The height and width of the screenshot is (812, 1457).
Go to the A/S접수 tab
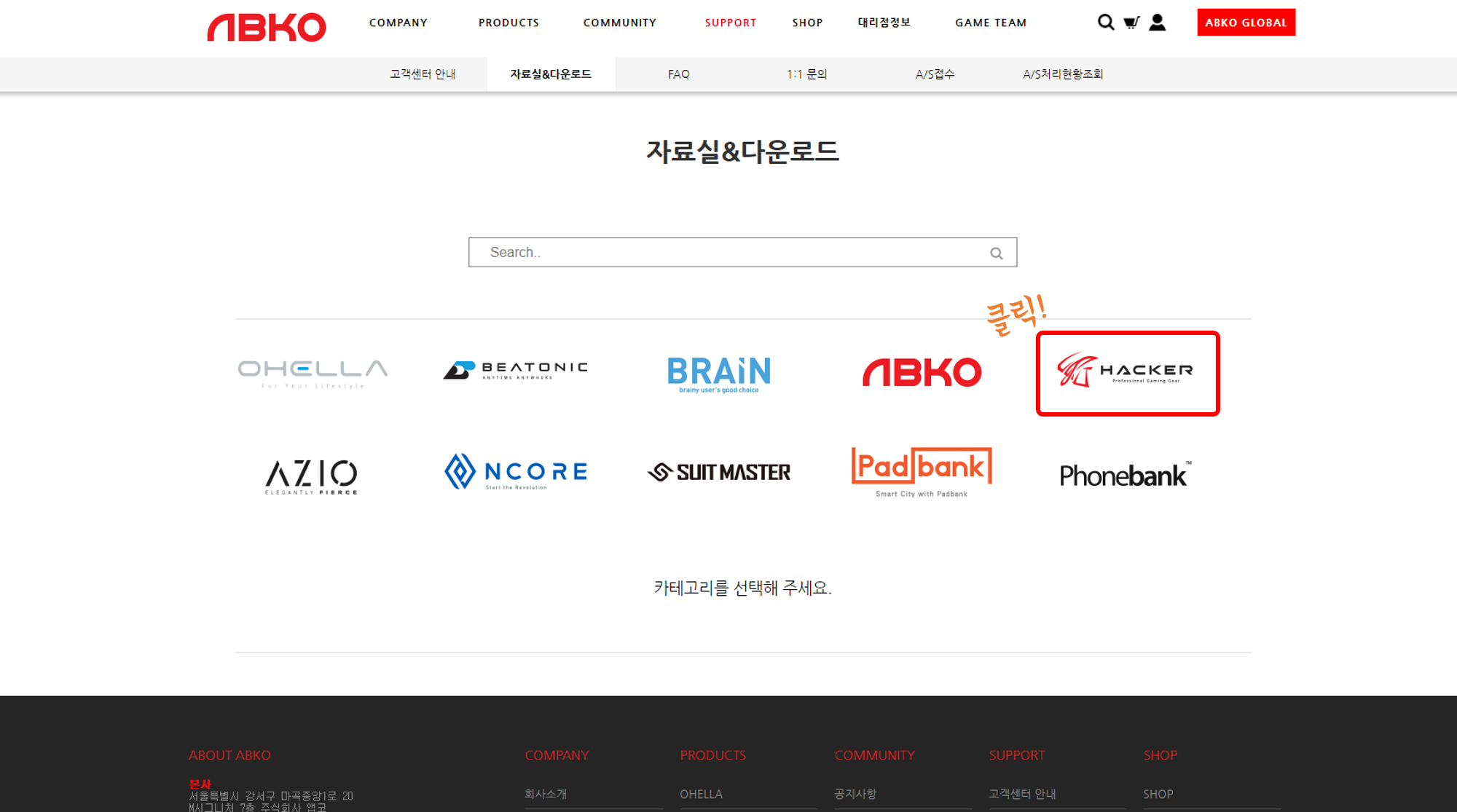[935, 74]
